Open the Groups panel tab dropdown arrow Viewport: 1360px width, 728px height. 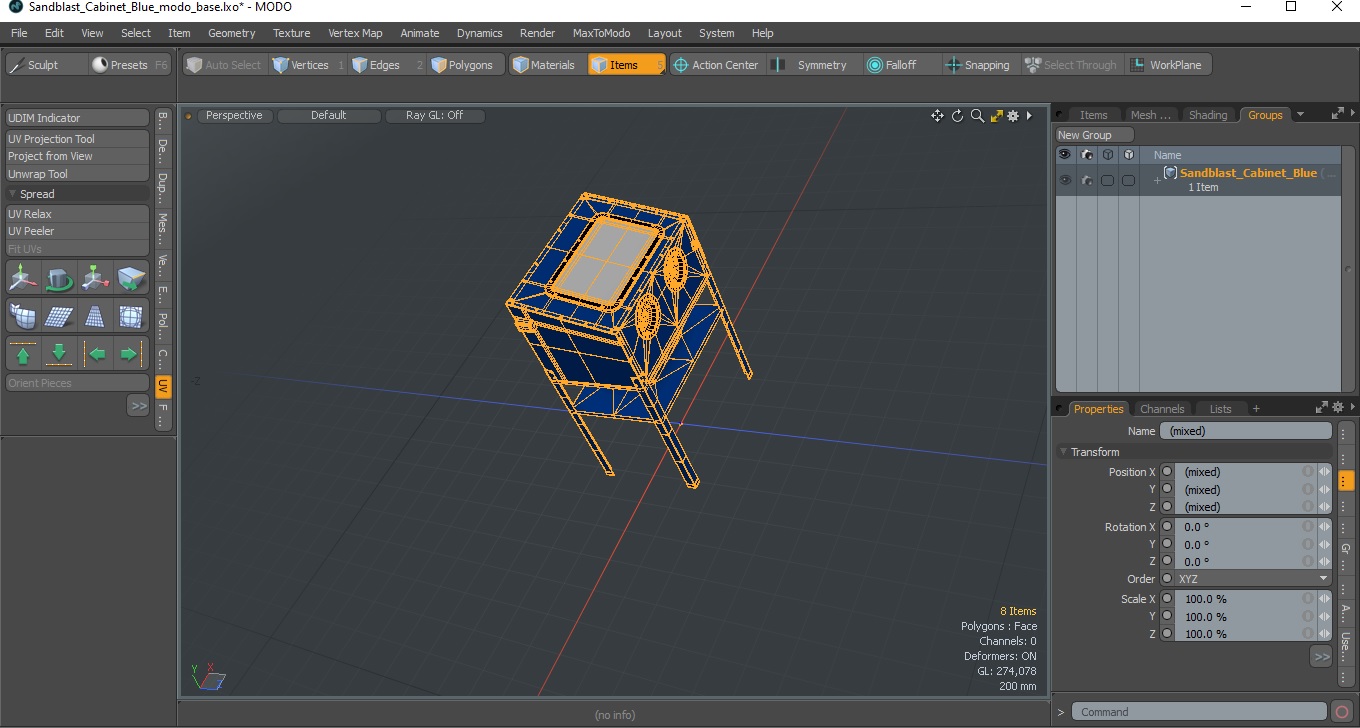1300,115
